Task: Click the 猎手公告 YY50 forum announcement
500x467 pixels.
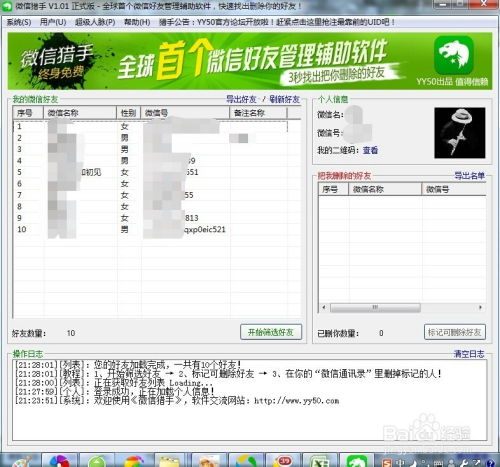Action: tap(277, 22)
